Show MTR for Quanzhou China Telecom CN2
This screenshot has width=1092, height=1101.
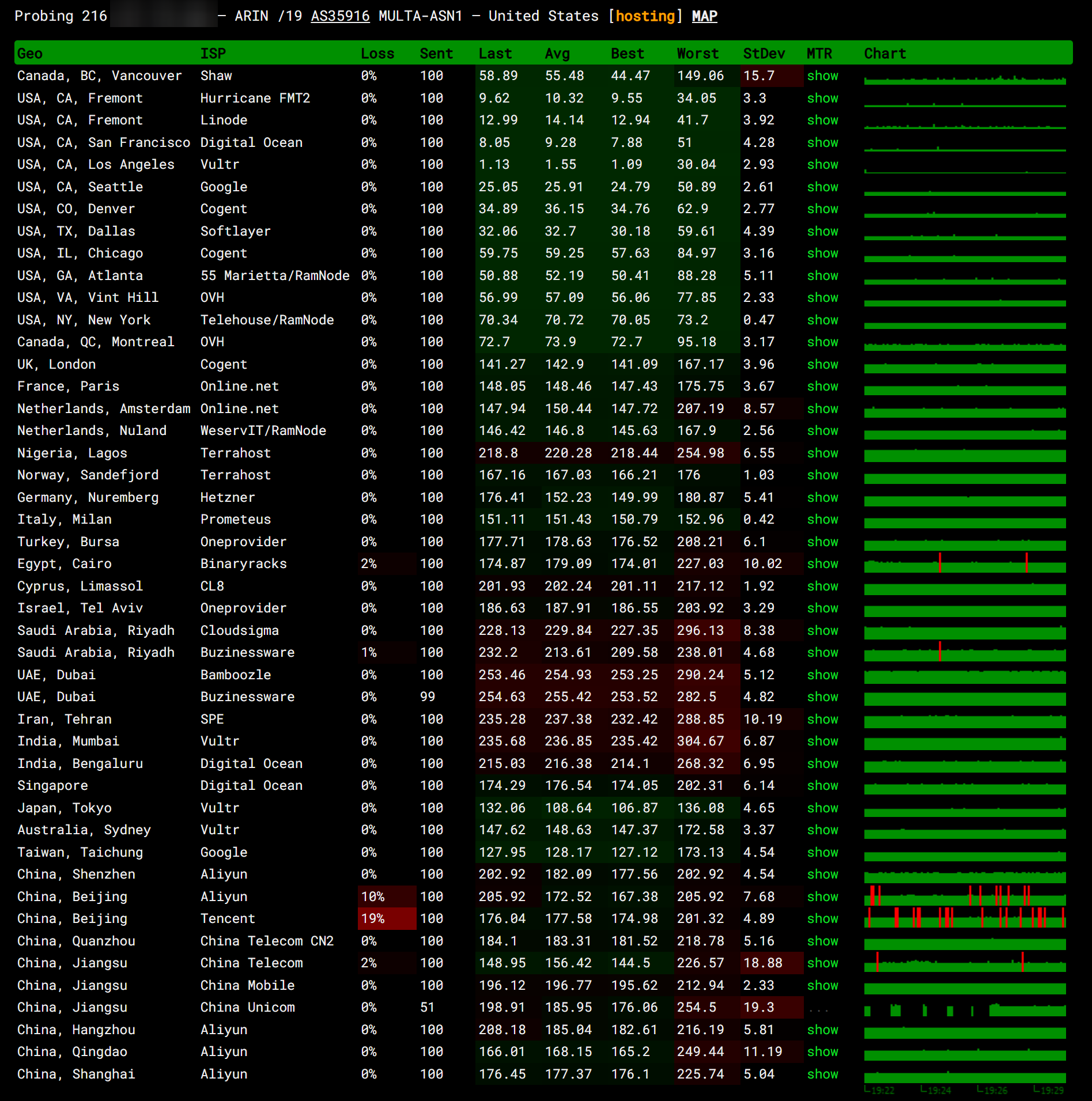click(x=822, y=941)
